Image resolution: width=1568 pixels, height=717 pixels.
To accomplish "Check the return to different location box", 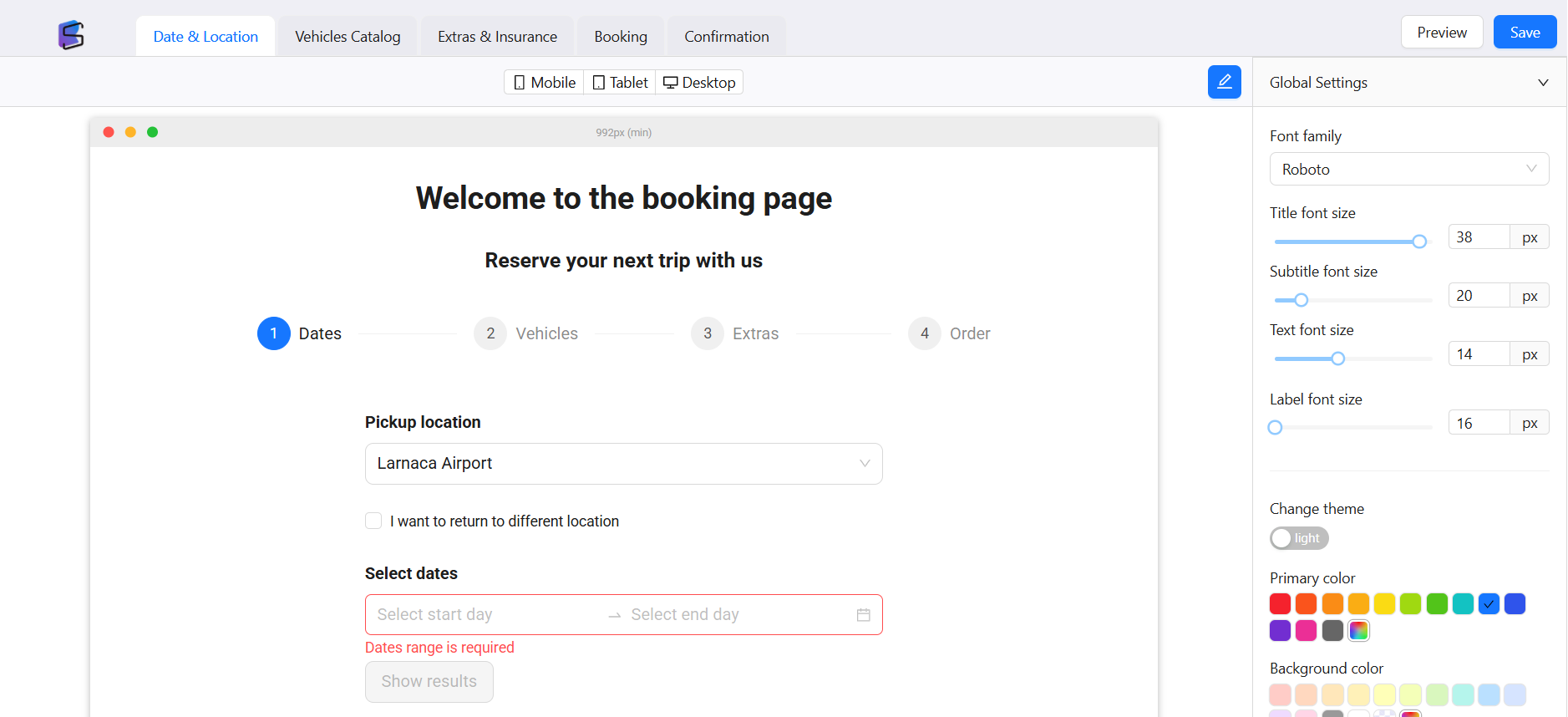I will pyautogui.click(x=373, y=521).
